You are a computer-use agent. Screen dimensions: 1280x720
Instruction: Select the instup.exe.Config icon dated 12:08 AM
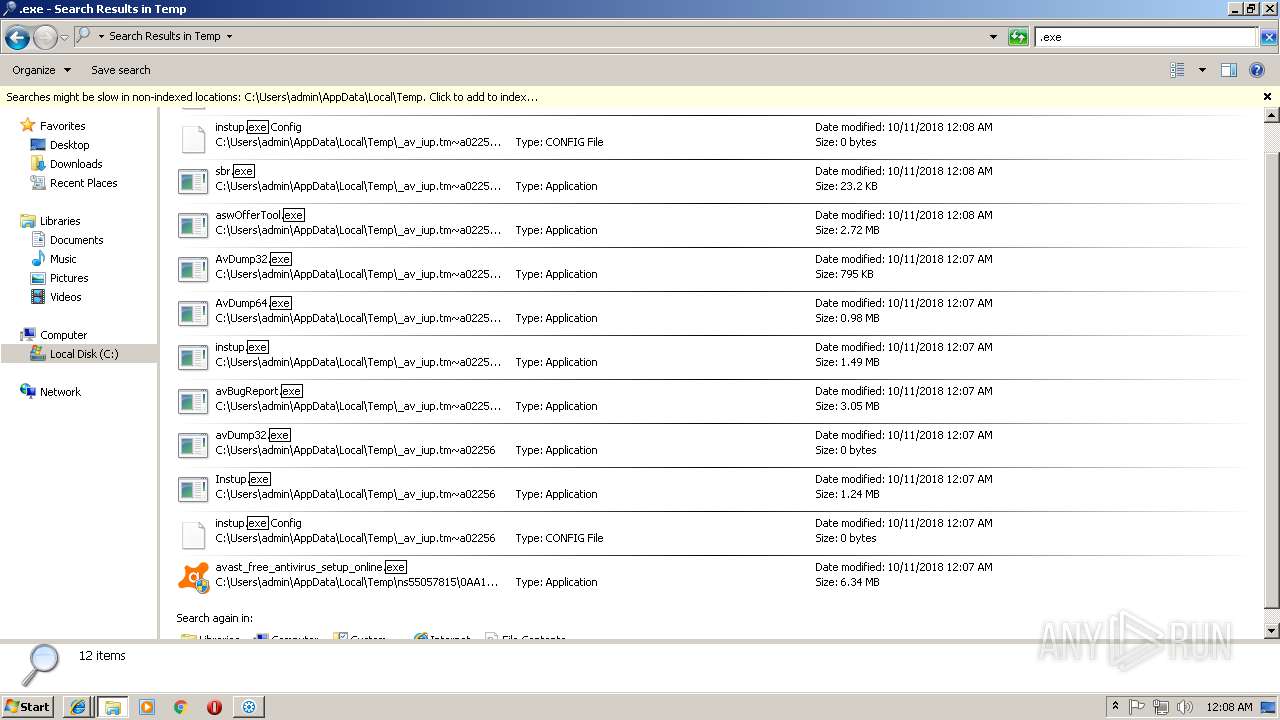tap(193, 137)
